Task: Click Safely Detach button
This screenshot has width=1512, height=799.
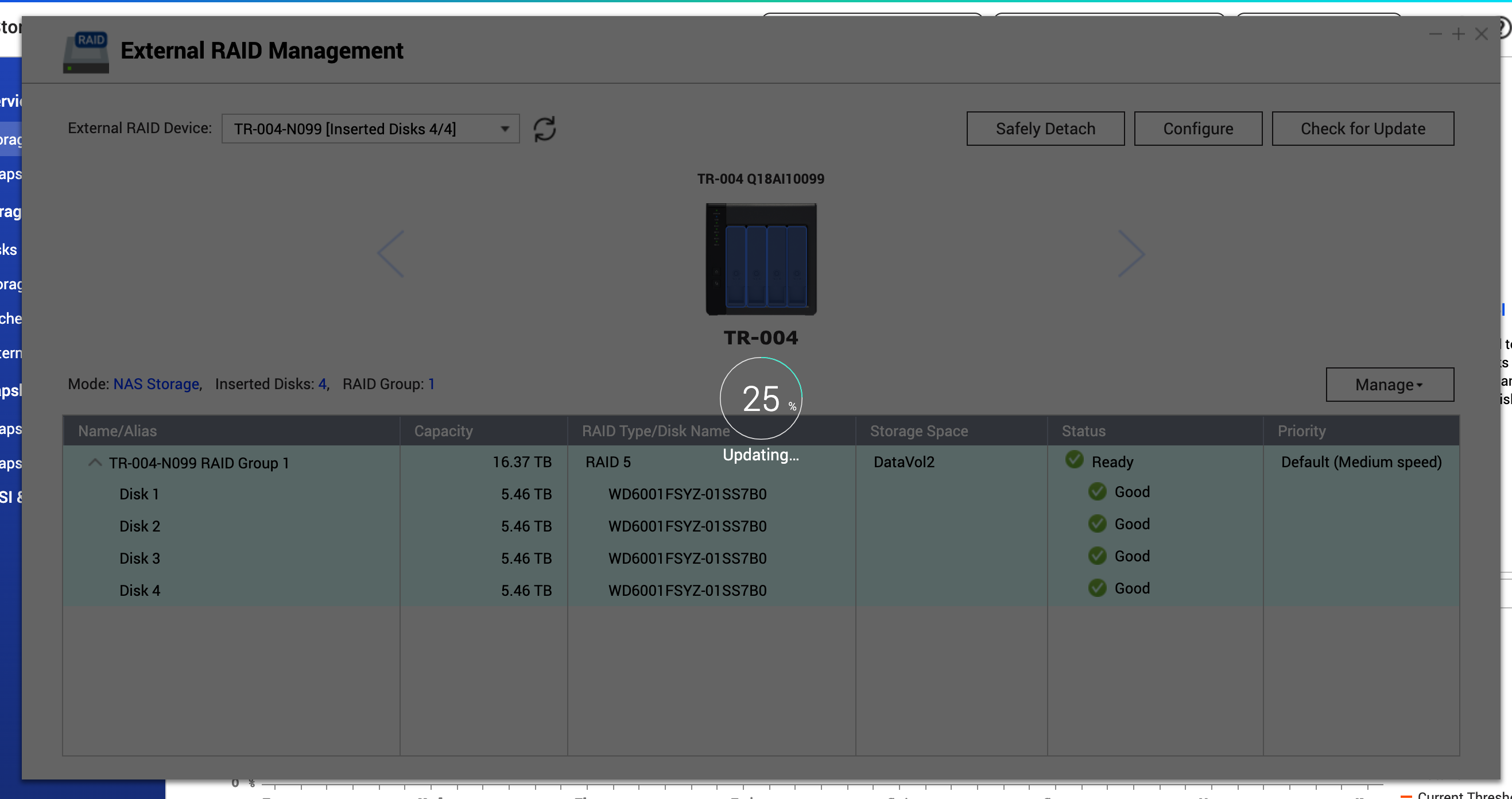Action: [x=1045, y=129]
